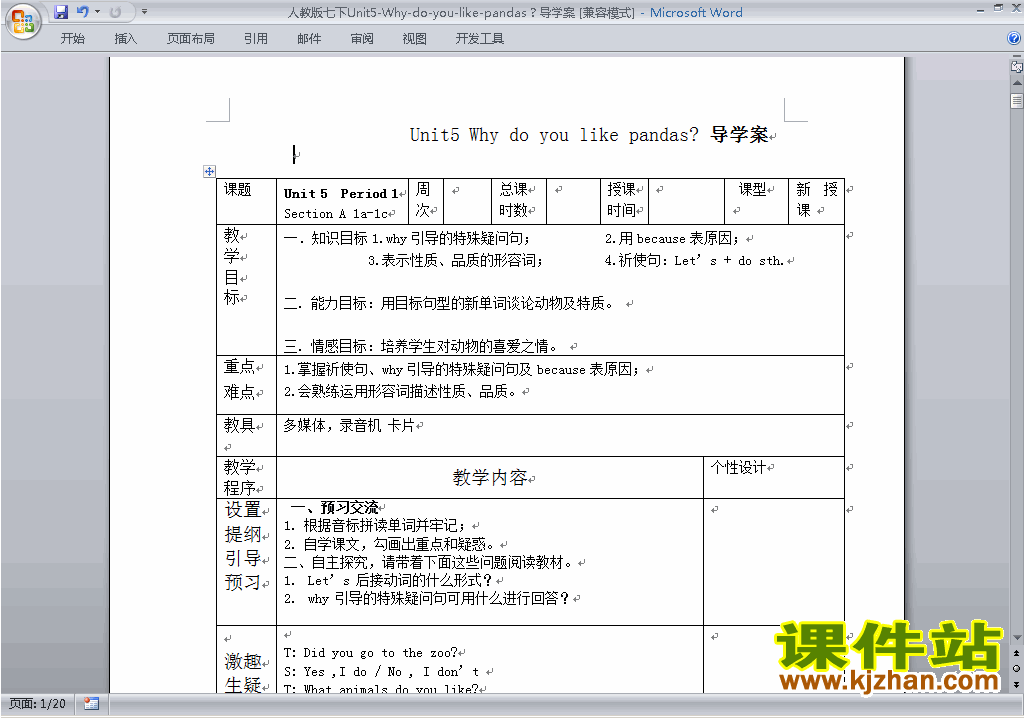The height and width of the screenshot is (718, 1024).
Task: Open Word Help via blue question mark
Action: (x=1014, y=38)
